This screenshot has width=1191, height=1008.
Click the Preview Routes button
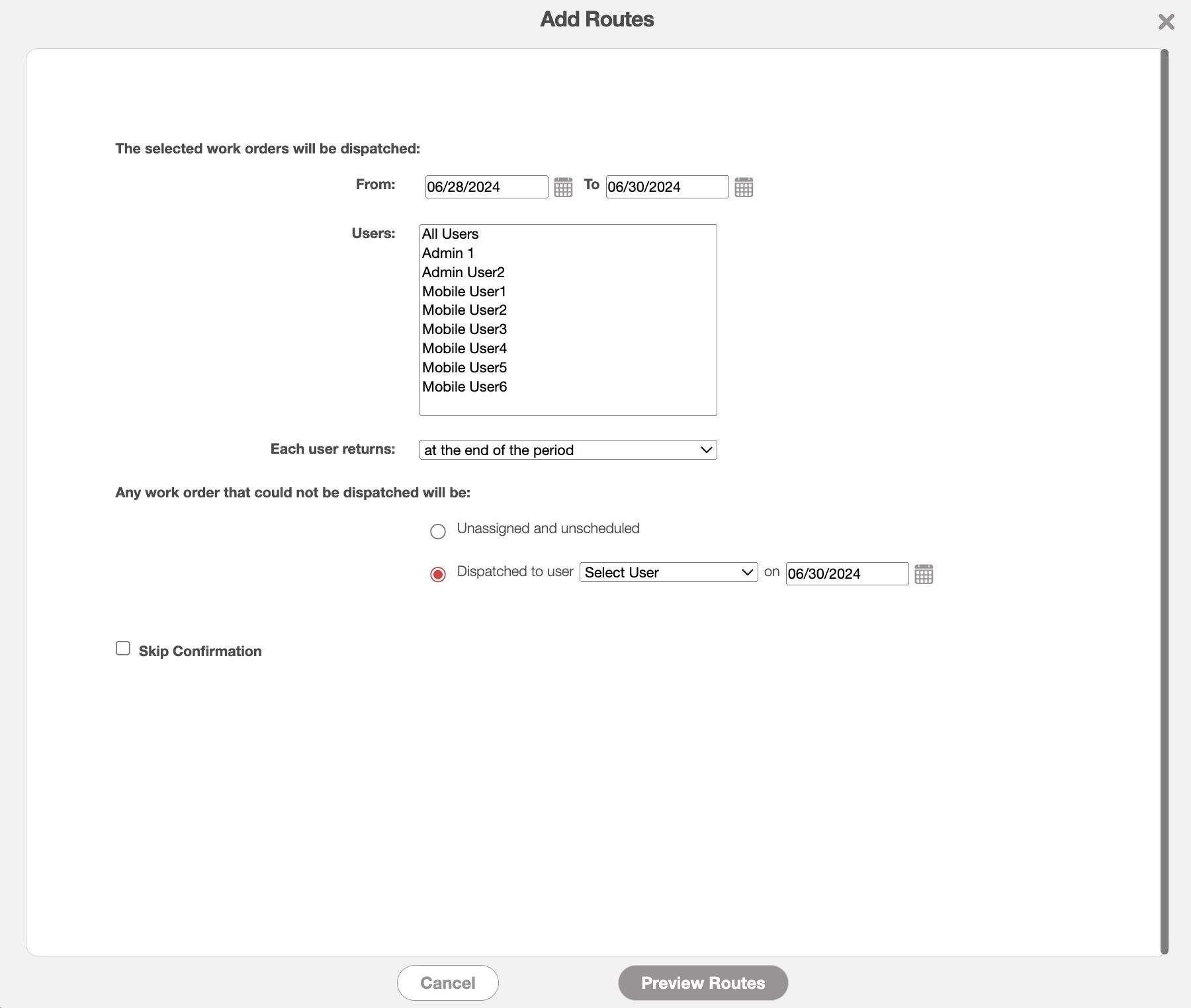[703, 983]
